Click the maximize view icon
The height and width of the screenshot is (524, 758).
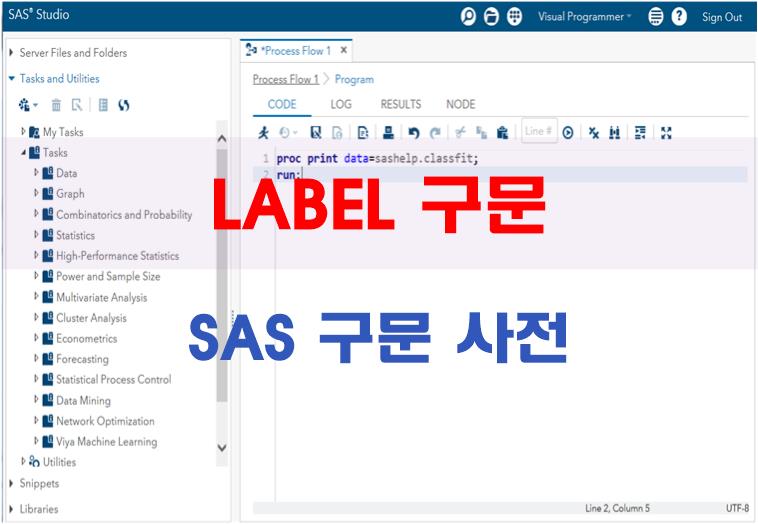tap(666, 132)
